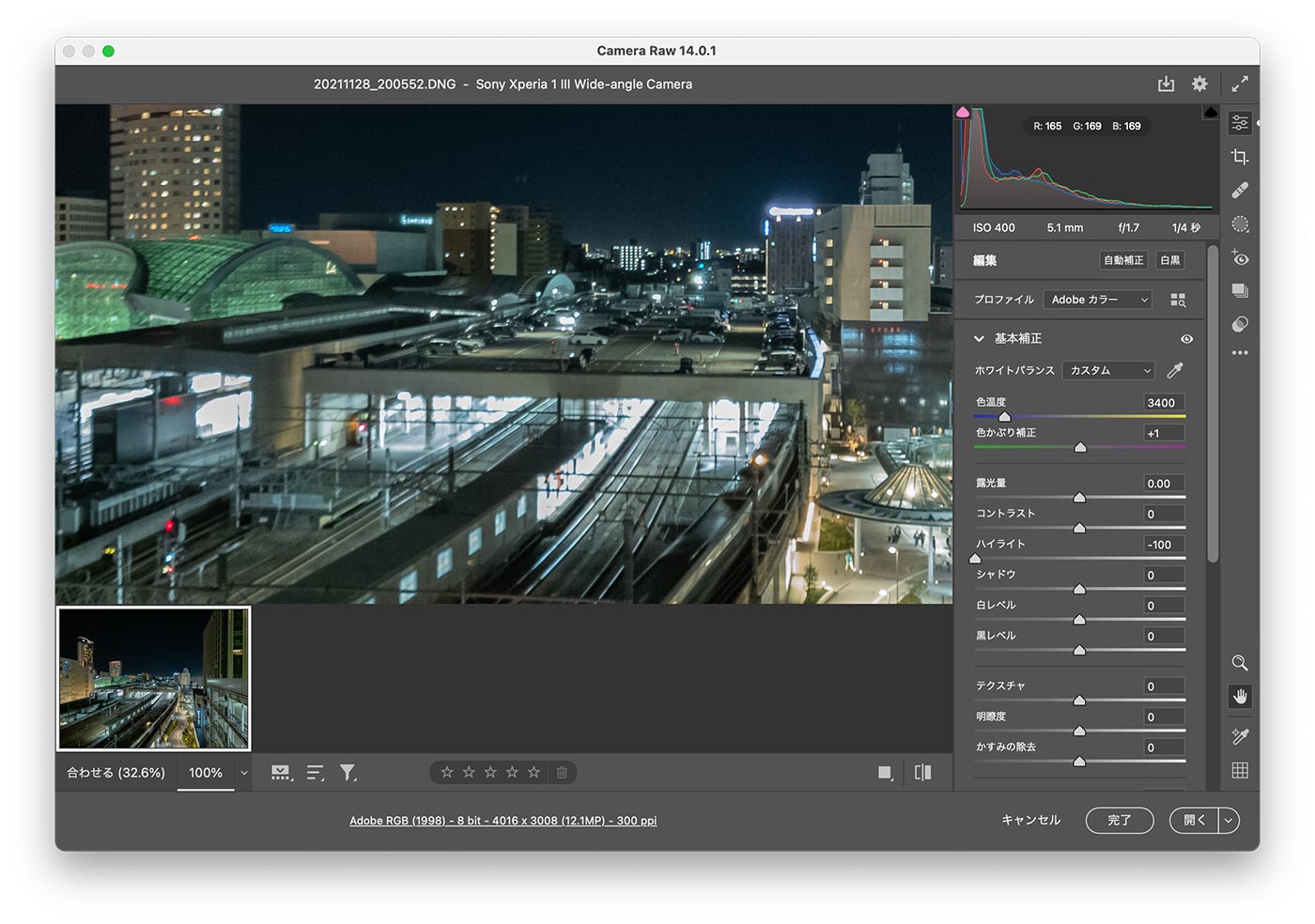Select the Hand tool

point(1240,696)
